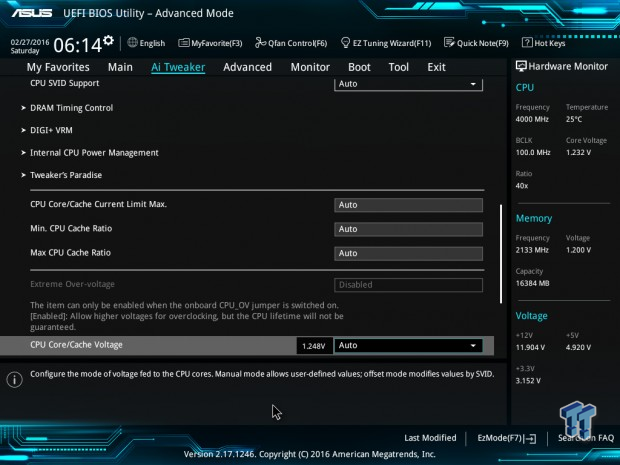
Task: Click the 02/27/2016 date text
Action: 30,42
